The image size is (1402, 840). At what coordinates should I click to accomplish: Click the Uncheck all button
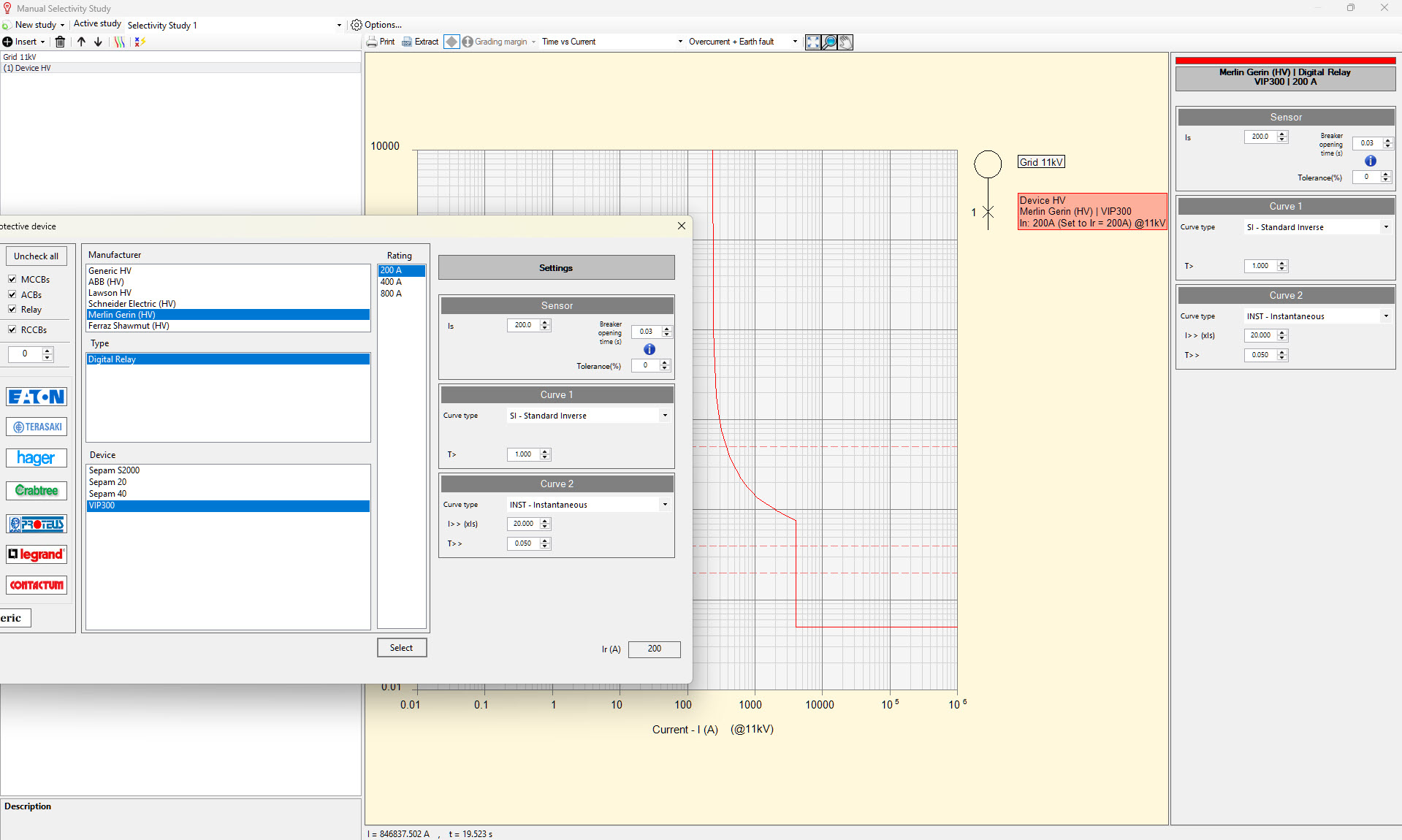[x=36, y=256]
